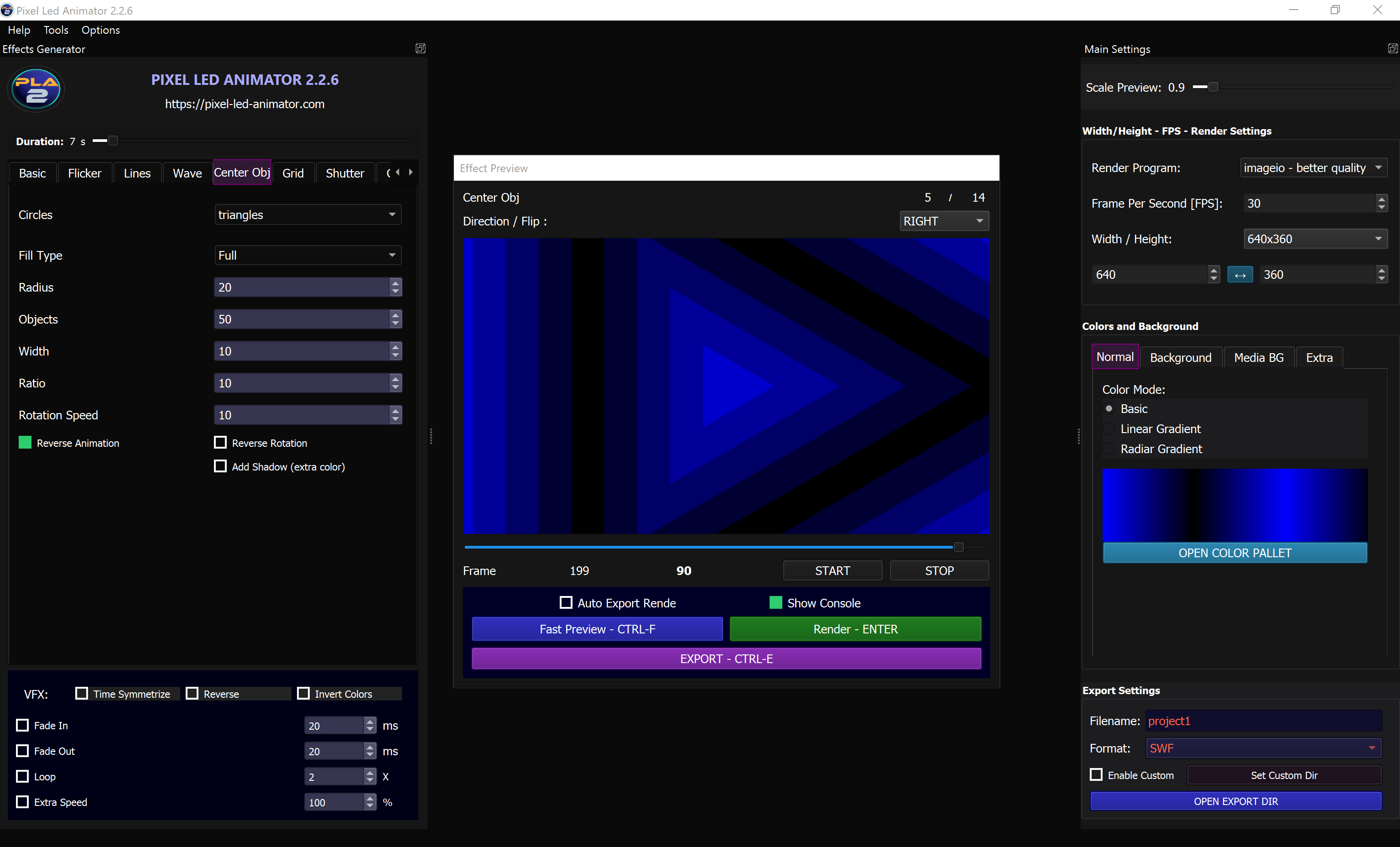
Task: Click the PLA2 logo in Effects Generator
Action: pyautogui.click(x=35, y=89)
